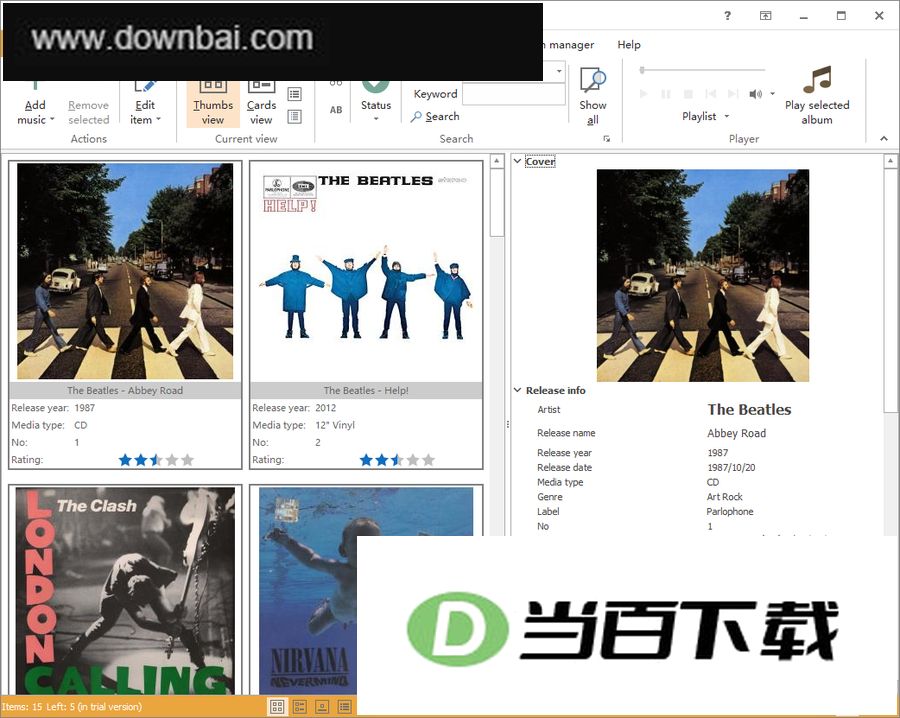This screenshot has width=900, height=718.
Task: Select the lower small list-view icon
Action: (294, 117)
